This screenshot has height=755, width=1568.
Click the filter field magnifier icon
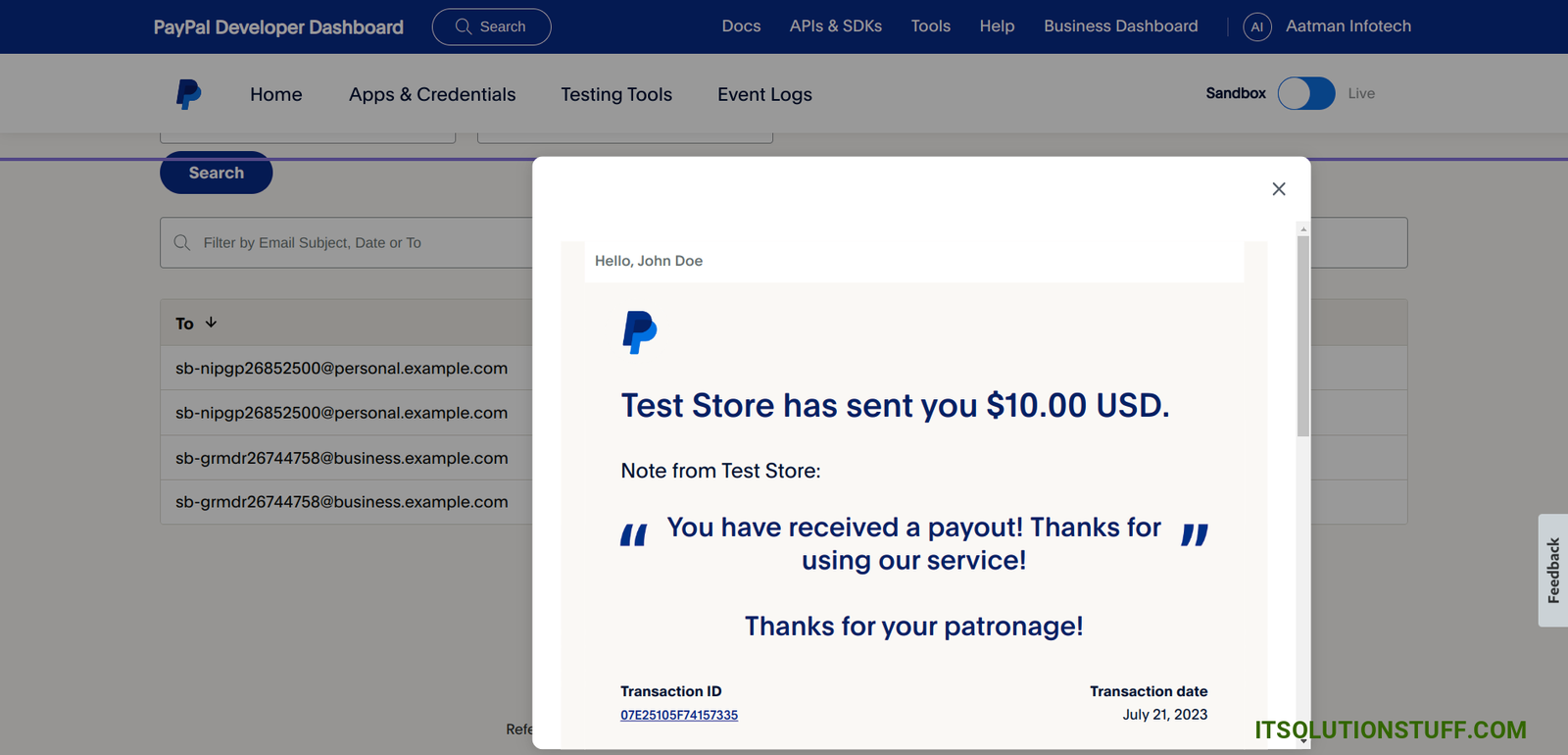tap(182, 242)
